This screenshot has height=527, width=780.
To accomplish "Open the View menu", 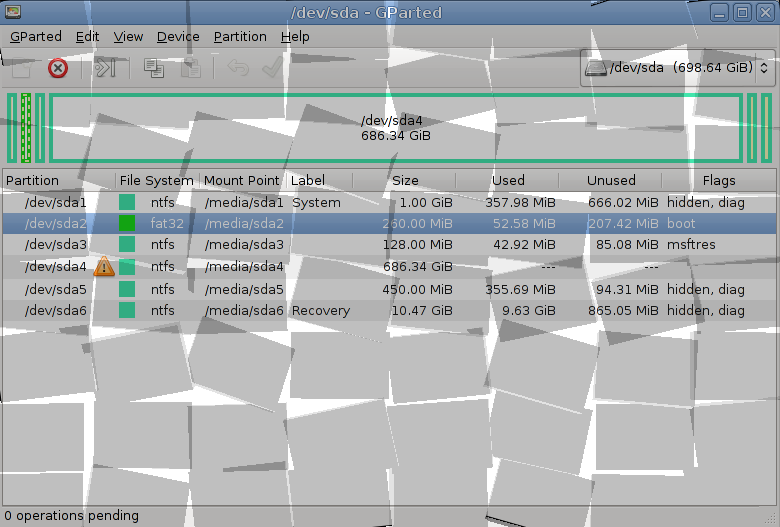I will coord(128,37).
